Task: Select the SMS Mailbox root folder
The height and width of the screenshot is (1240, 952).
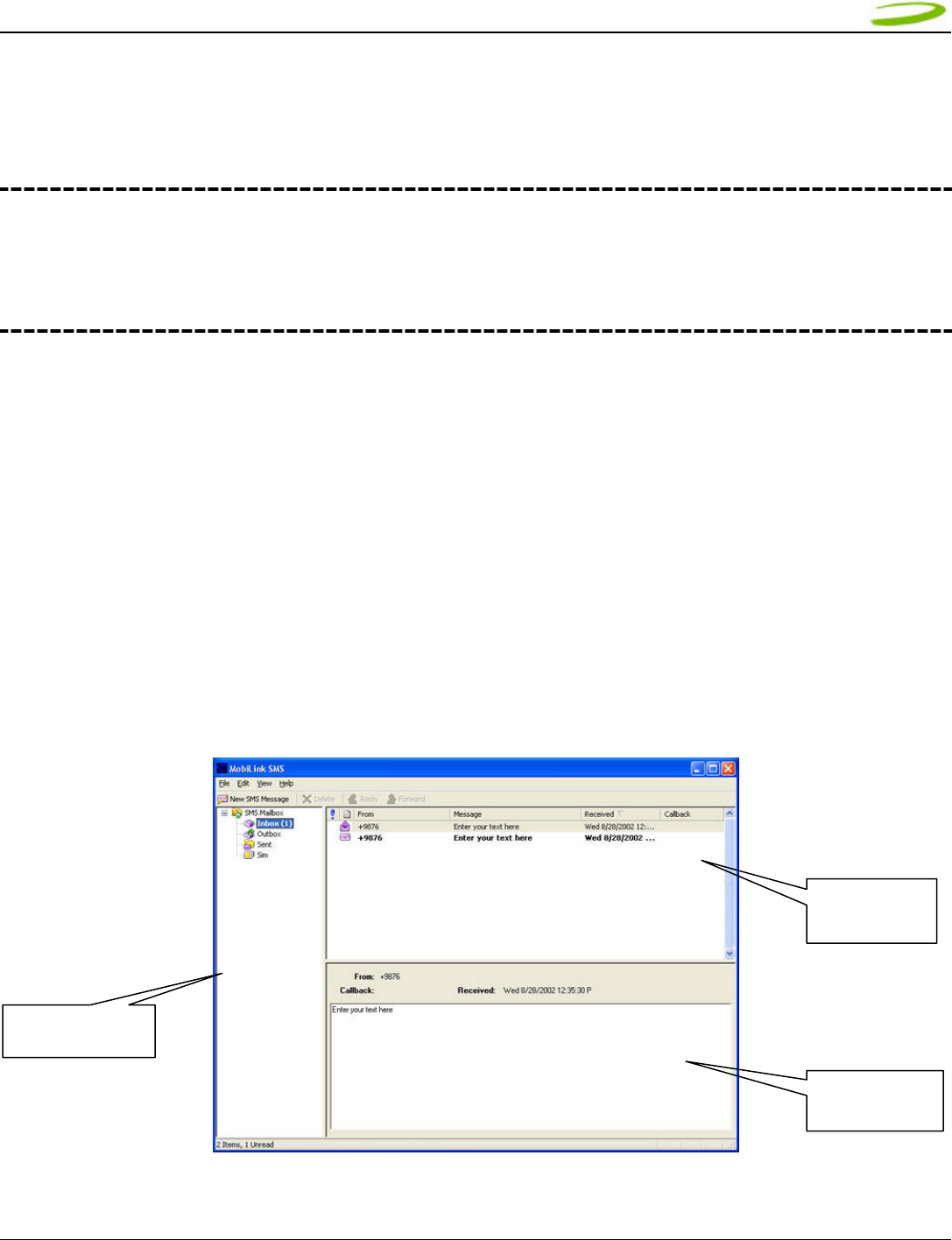Action: pyautogui.click(x=264, y=813)
